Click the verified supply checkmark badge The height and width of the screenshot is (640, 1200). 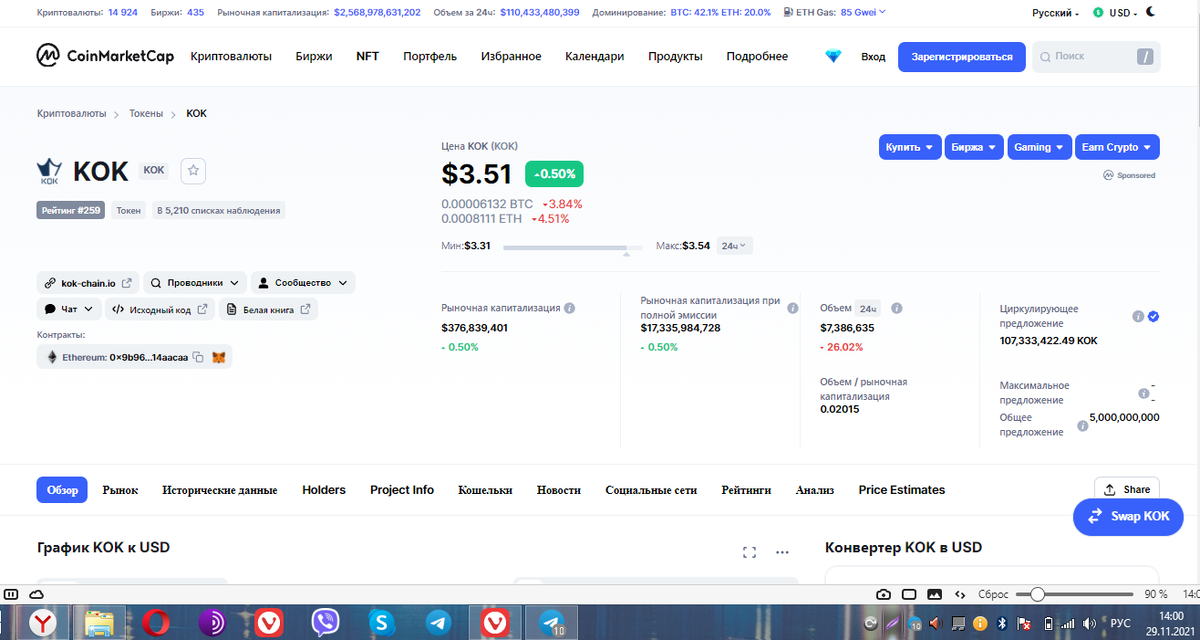click(x=1154, y=316)
